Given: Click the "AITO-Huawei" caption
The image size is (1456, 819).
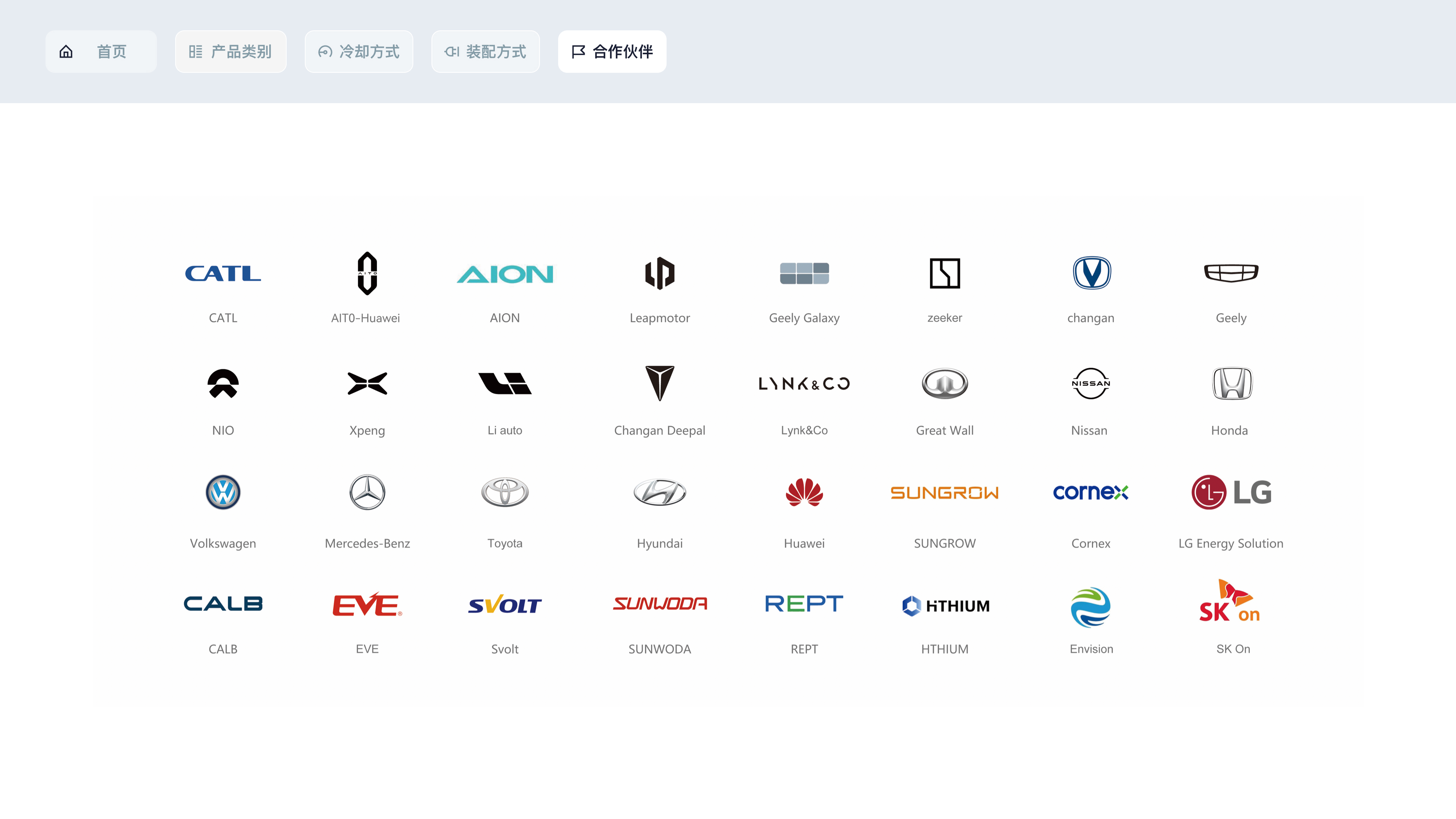Looking at the screenshot, I should pos(366,318).
